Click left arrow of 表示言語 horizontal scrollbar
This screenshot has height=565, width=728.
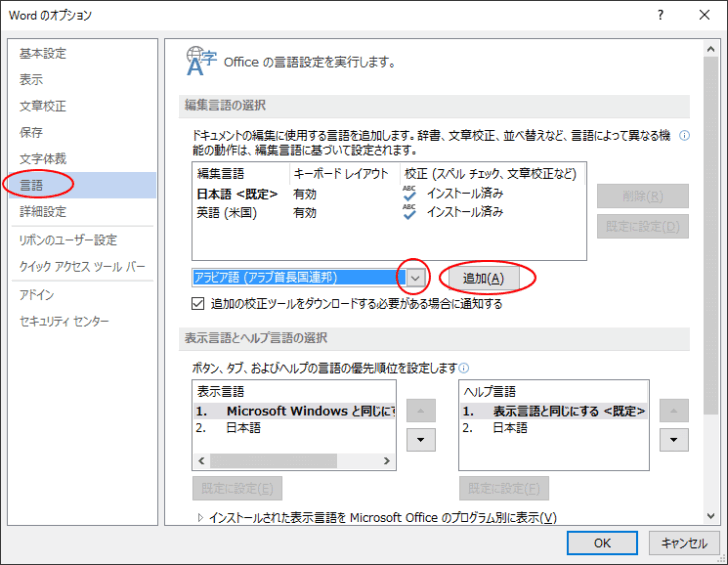pos(201,461)
